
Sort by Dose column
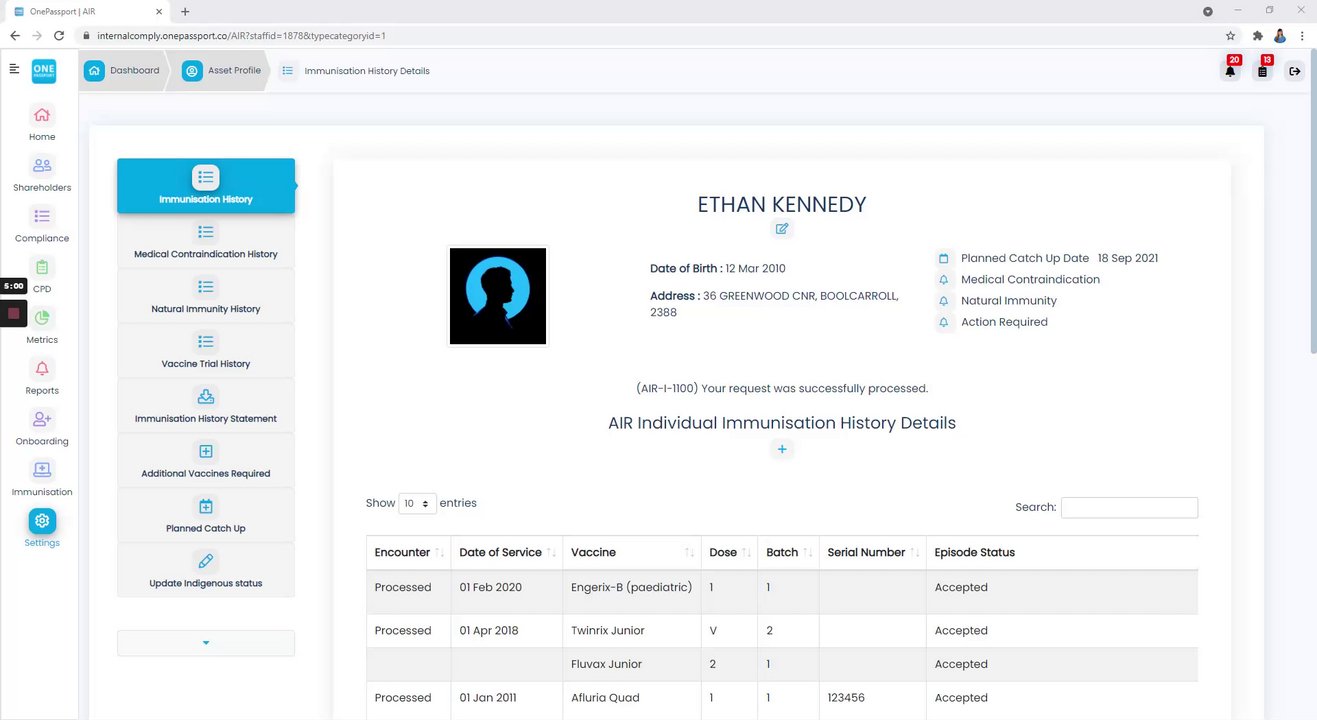(x=729, y=552)
